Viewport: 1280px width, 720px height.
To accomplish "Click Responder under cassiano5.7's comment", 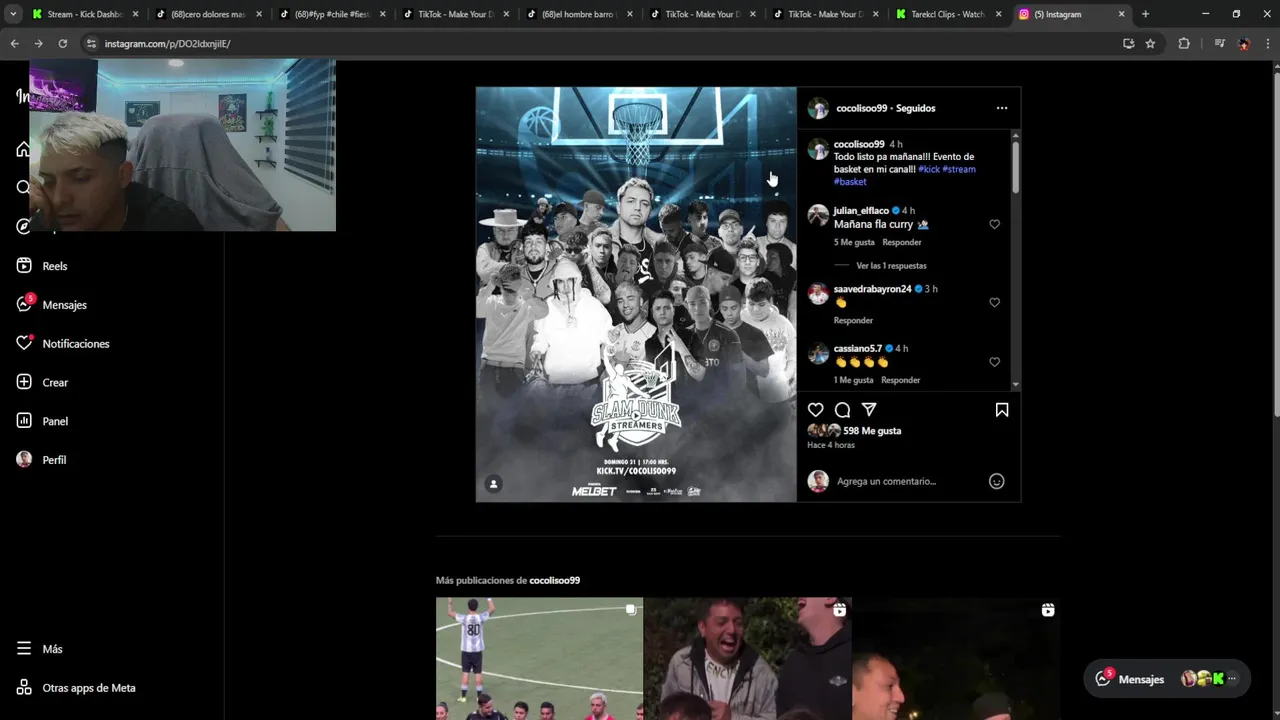I will click(x=900, y=380).
